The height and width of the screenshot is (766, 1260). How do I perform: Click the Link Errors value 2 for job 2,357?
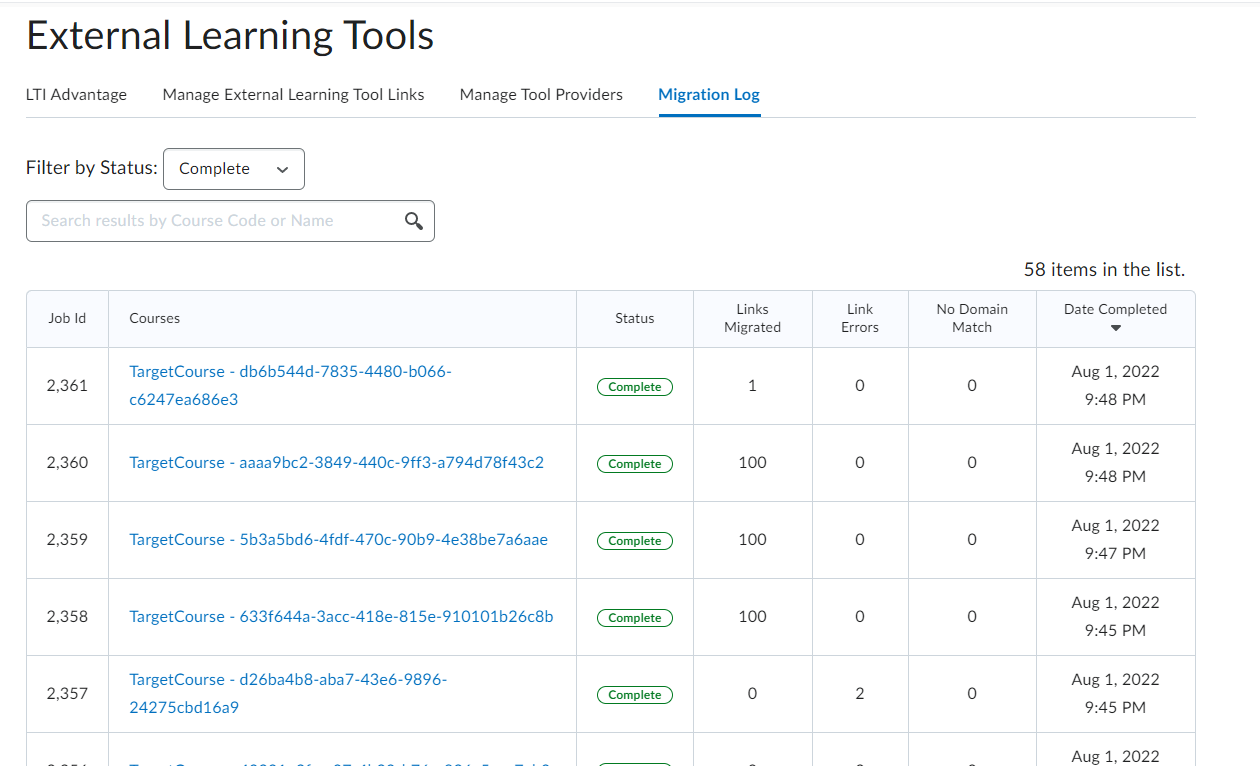(860, 694)
